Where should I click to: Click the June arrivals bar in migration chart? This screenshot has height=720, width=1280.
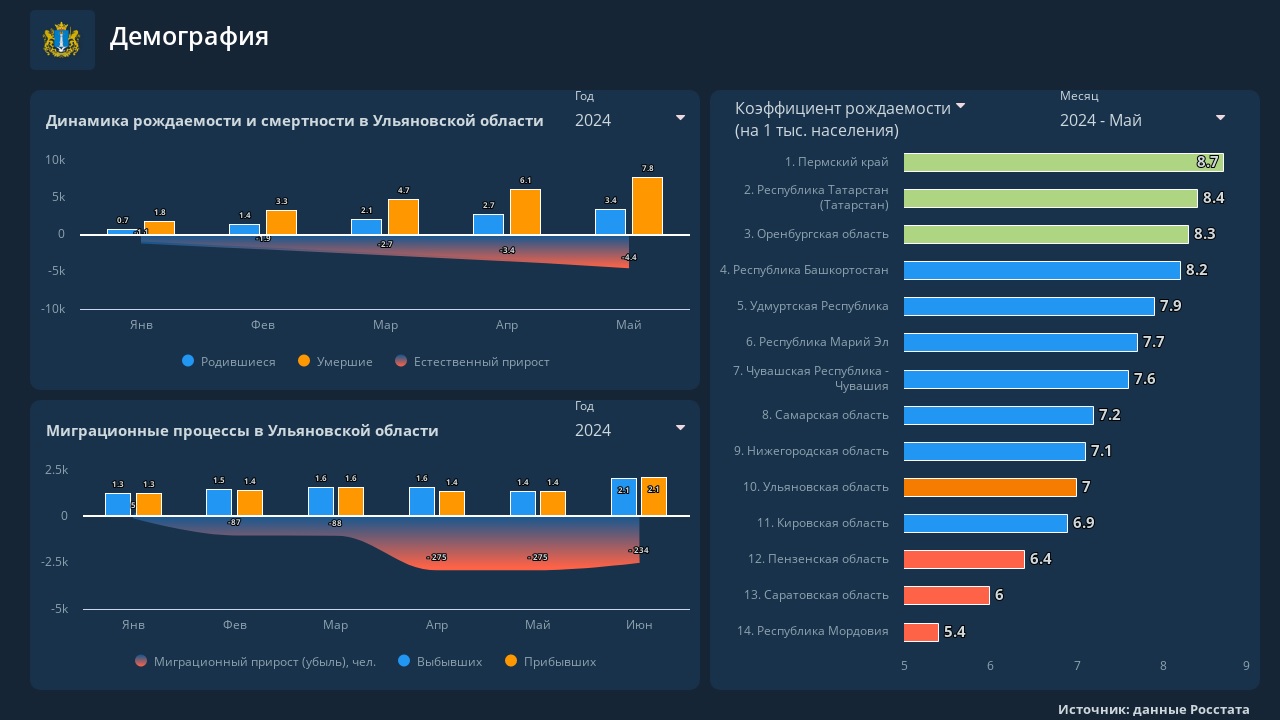[653, 497]
